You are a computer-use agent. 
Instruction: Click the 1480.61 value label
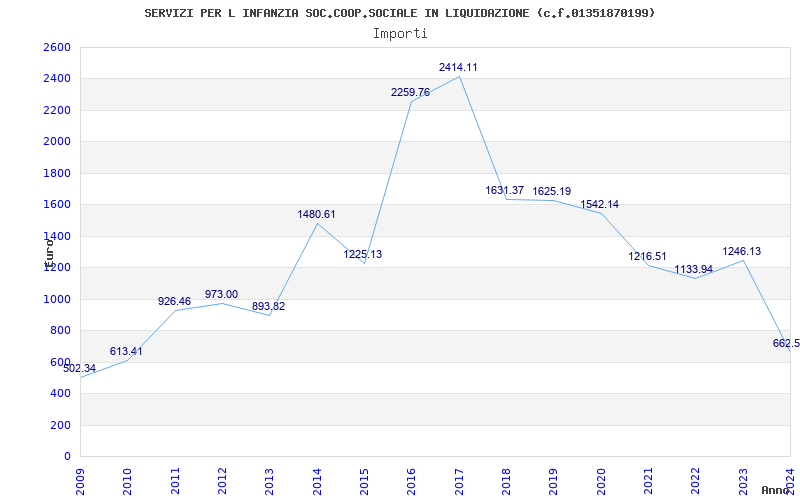pyautogui.click(x=316, y=214)
